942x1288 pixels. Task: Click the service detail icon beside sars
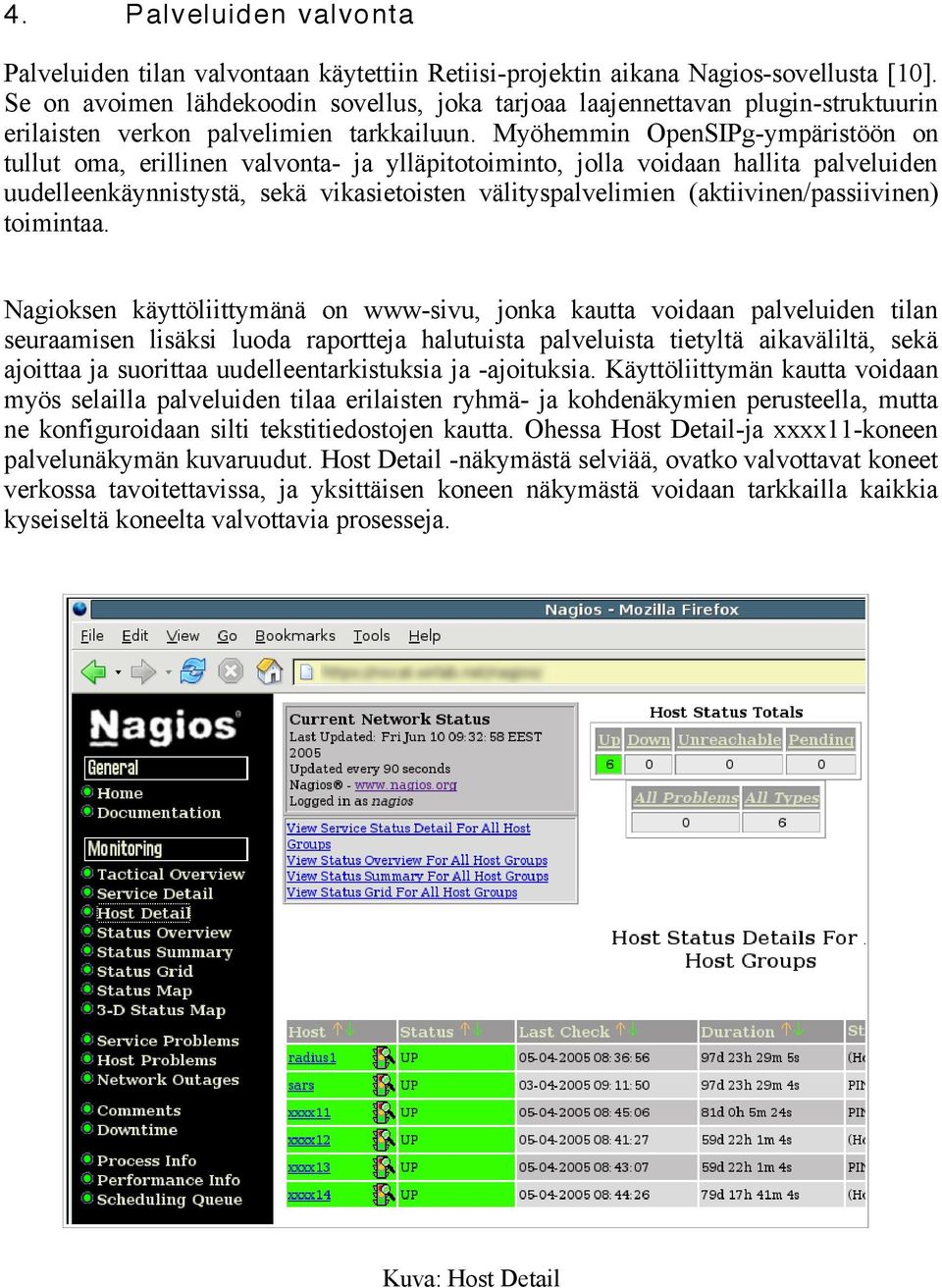383,1085
